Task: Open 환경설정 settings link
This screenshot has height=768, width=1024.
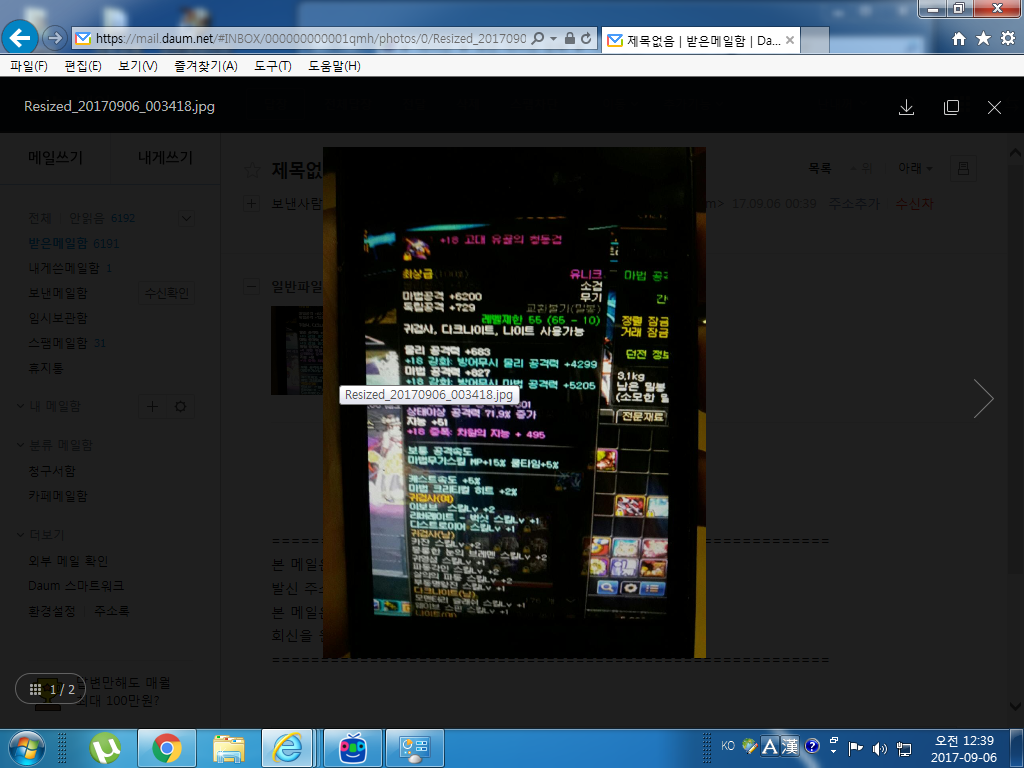Action: 52,611
